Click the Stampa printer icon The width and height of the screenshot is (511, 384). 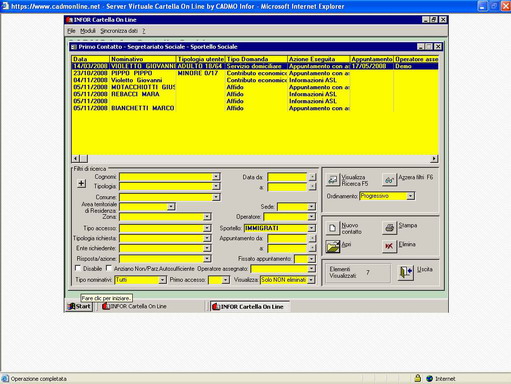pyautogui.click(x=389, y=228)
